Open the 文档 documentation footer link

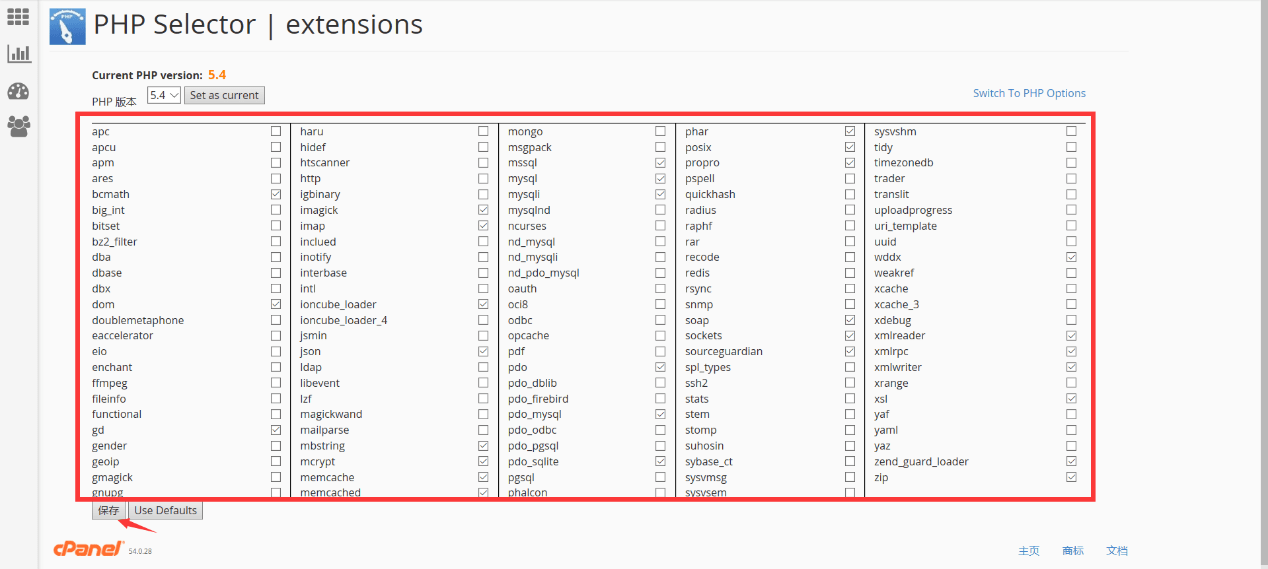(1117, 551)
